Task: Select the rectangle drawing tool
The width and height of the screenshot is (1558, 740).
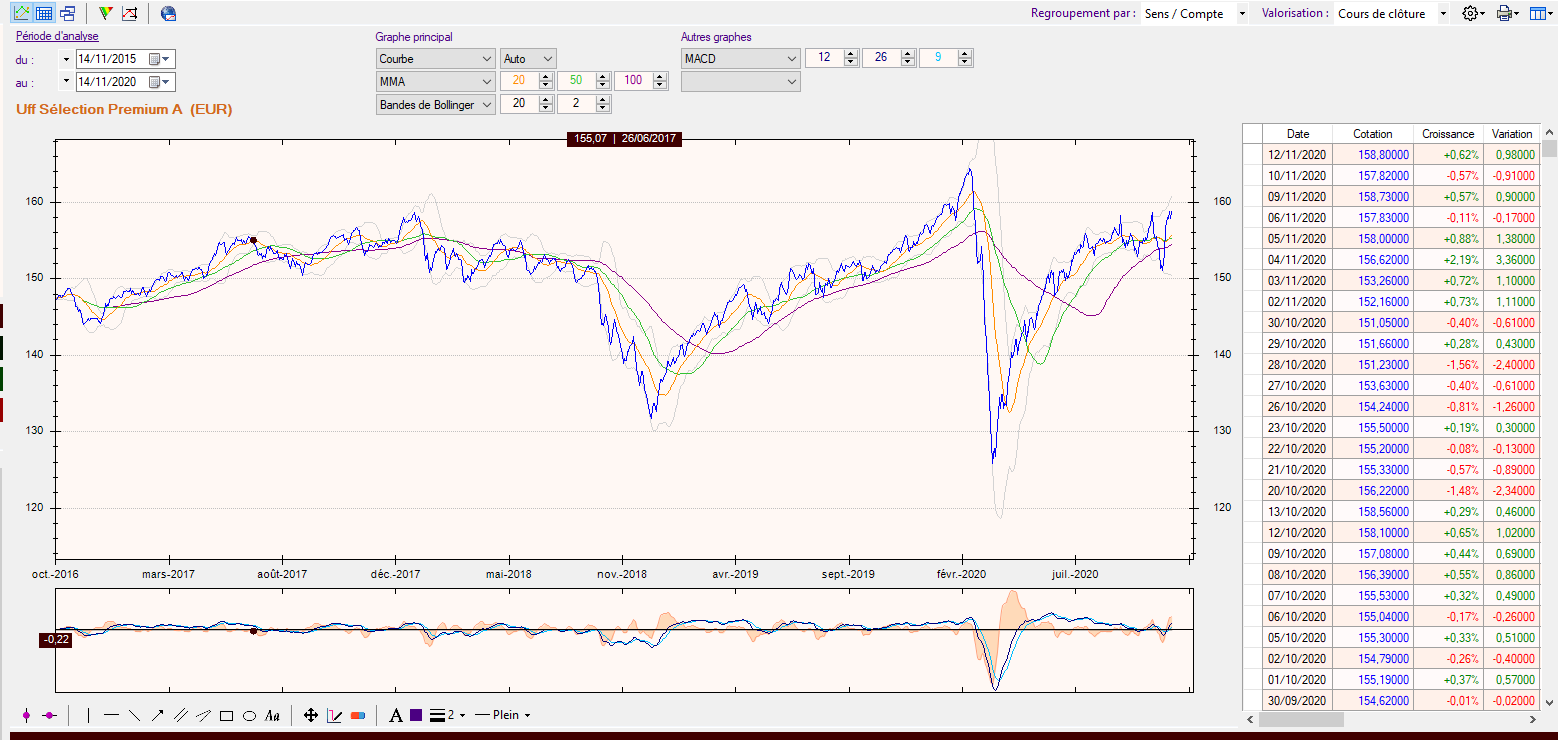Action: [x=226, y=715]
